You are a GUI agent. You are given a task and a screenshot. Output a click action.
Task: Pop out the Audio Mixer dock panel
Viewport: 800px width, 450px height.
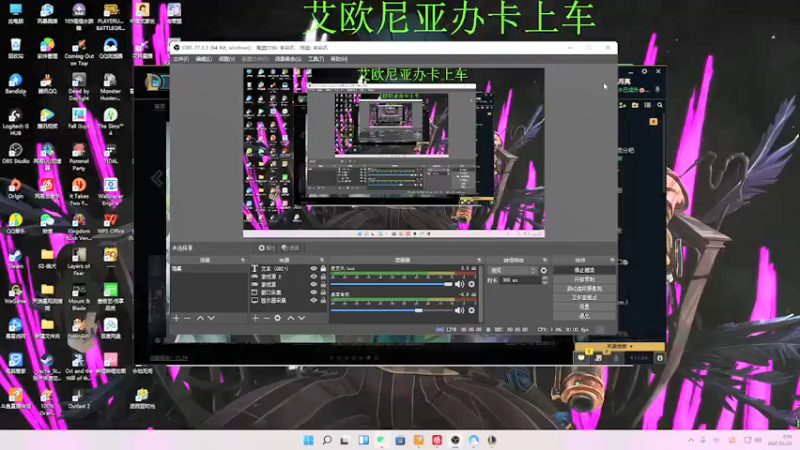coord(479,260)
